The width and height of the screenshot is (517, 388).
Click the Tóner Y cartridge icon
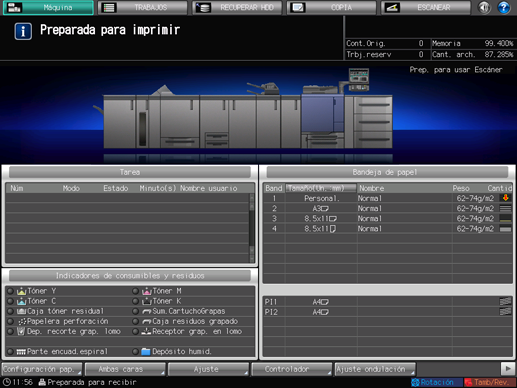21,291
